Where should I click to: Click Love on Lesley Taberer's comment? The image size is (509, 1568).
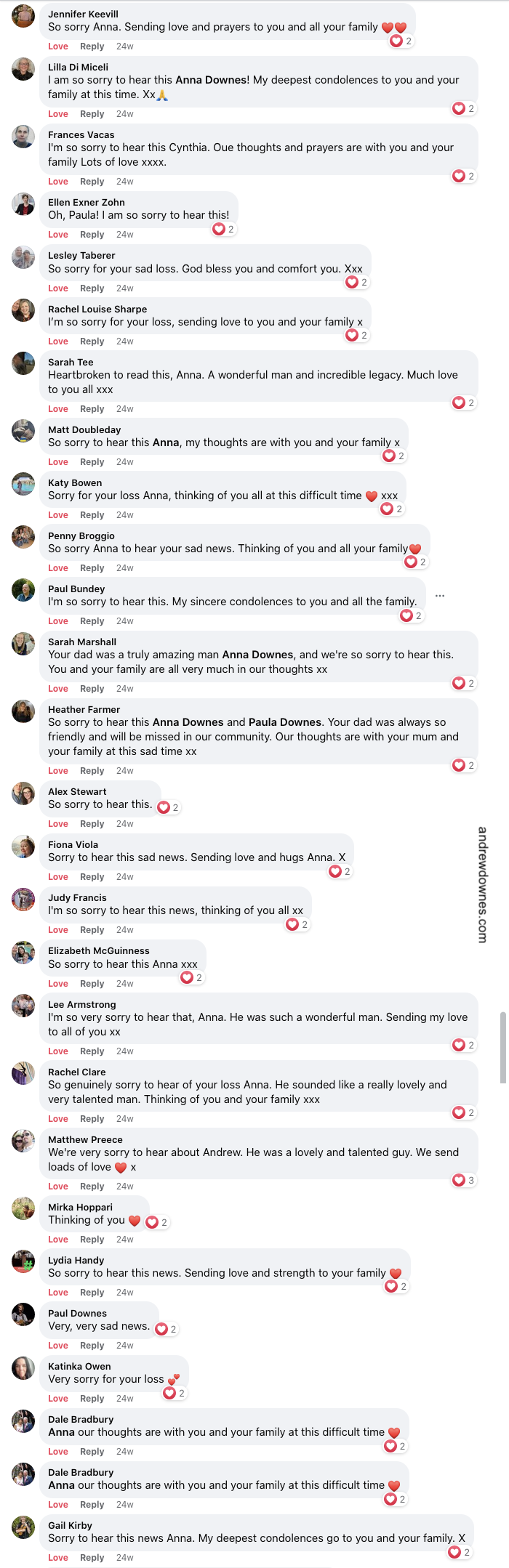[57, 288]
